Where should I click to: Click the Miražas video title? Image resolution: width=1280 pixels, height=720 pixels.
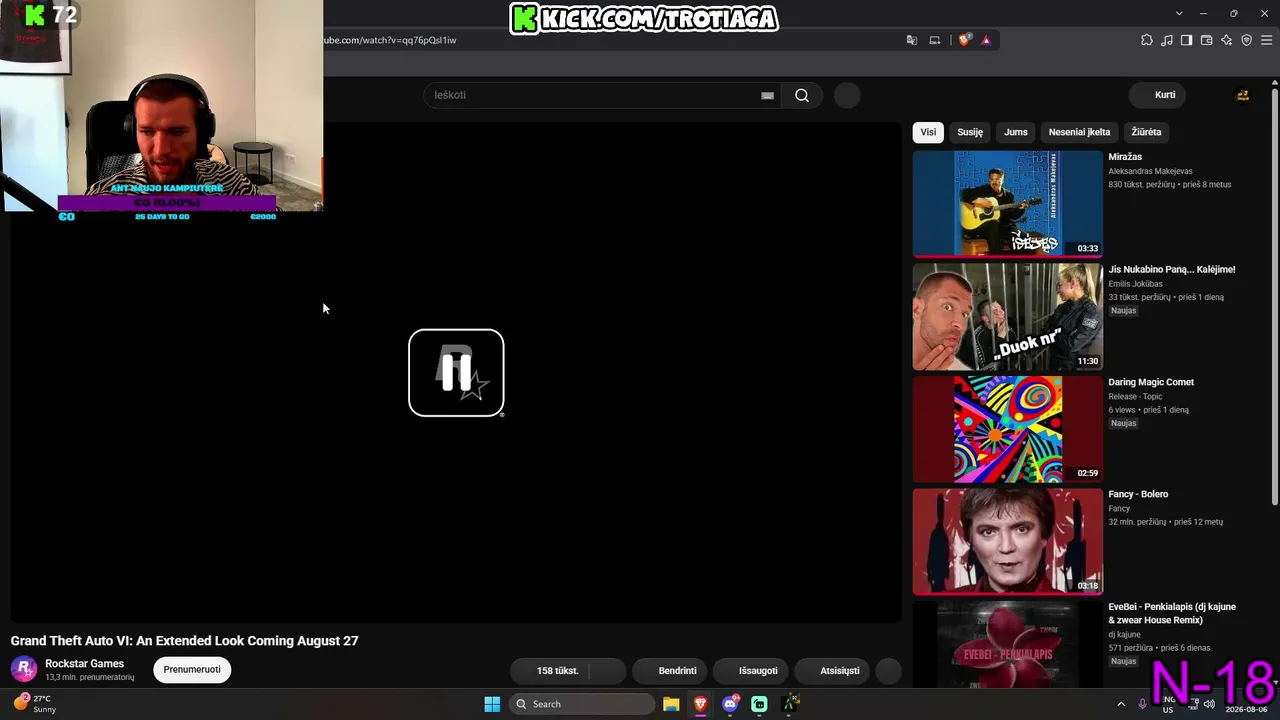point(1125,157)
